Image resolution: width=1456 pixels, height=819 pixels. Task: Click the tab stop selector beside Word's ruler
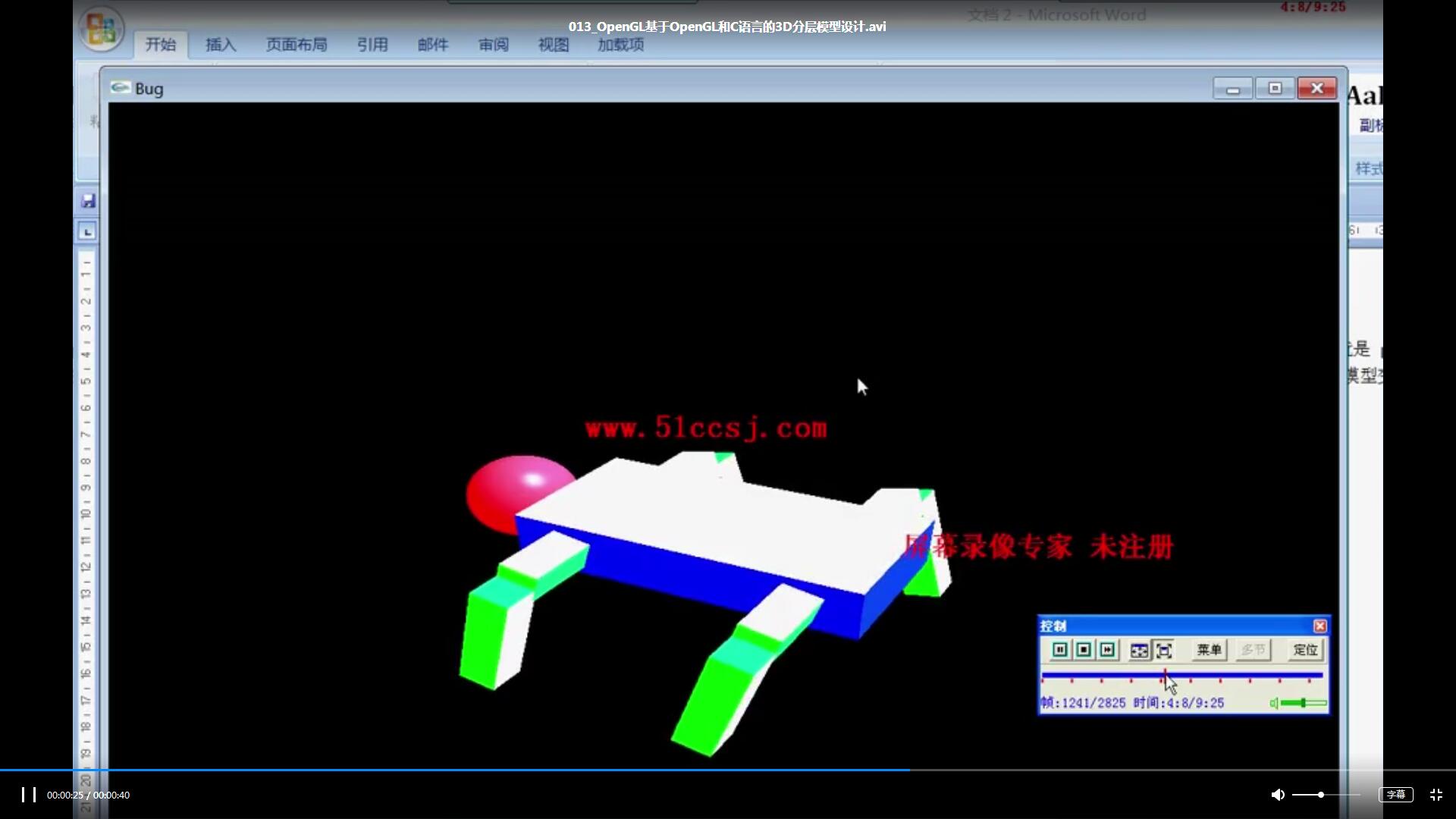pyautogui.click(x=87, y=231)
